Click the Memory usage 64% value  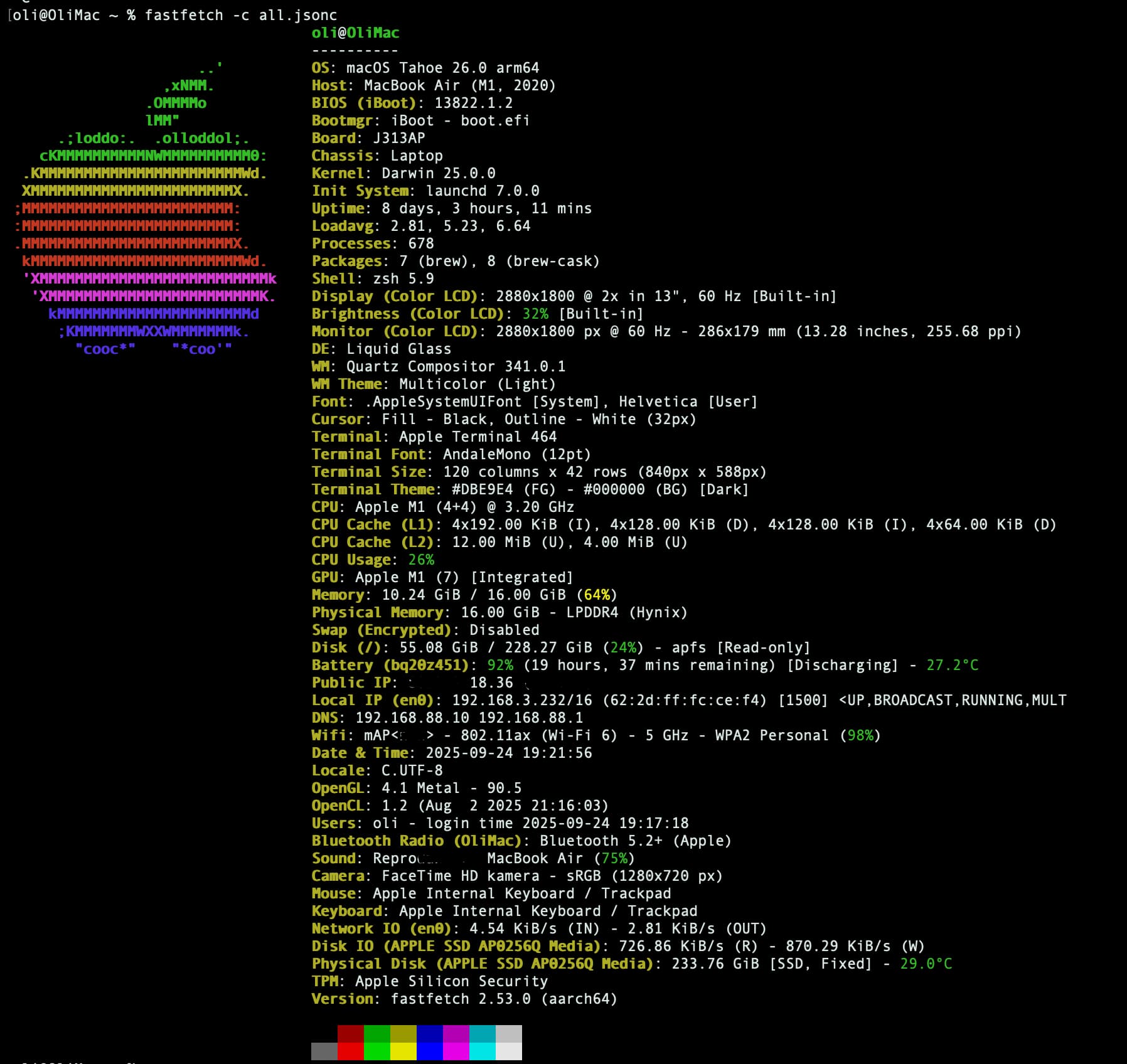pyautogui.click(x=596, y=595)
